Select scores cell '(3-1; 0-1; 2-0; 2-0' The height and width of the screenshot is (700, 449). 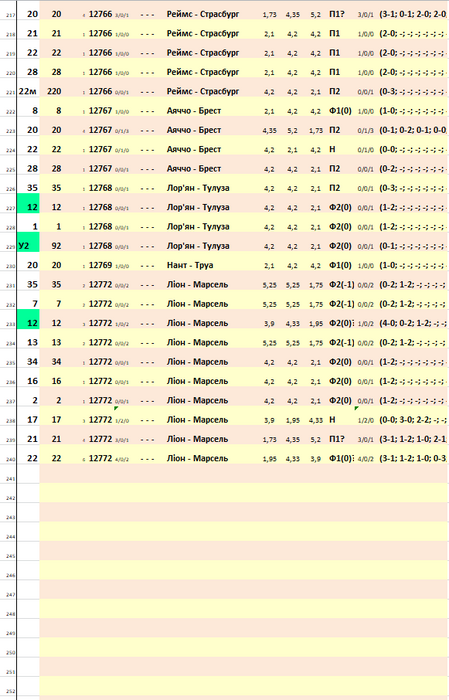413,14
